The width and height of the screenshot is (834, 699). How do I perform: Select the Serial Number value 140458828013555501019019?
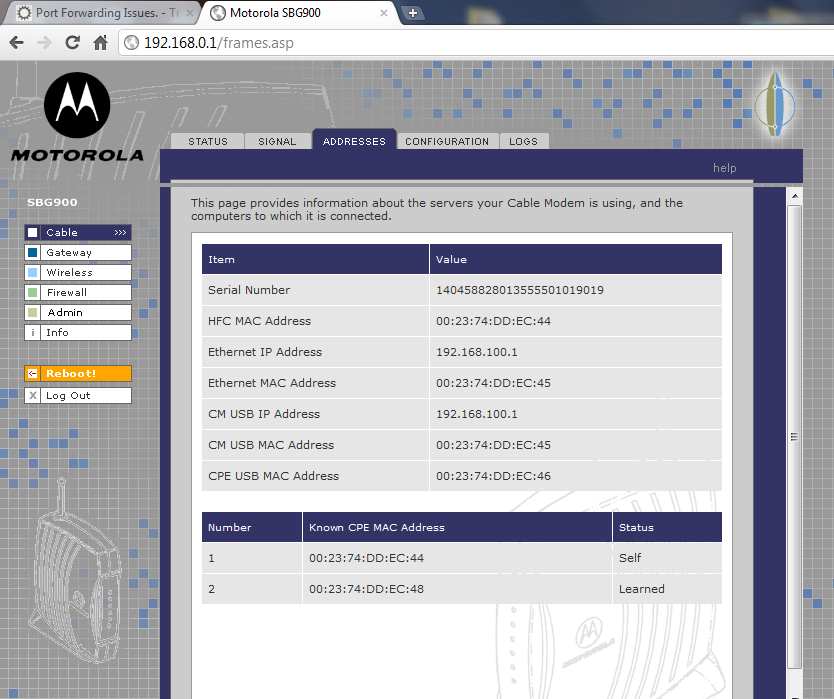tap(520, 290)
